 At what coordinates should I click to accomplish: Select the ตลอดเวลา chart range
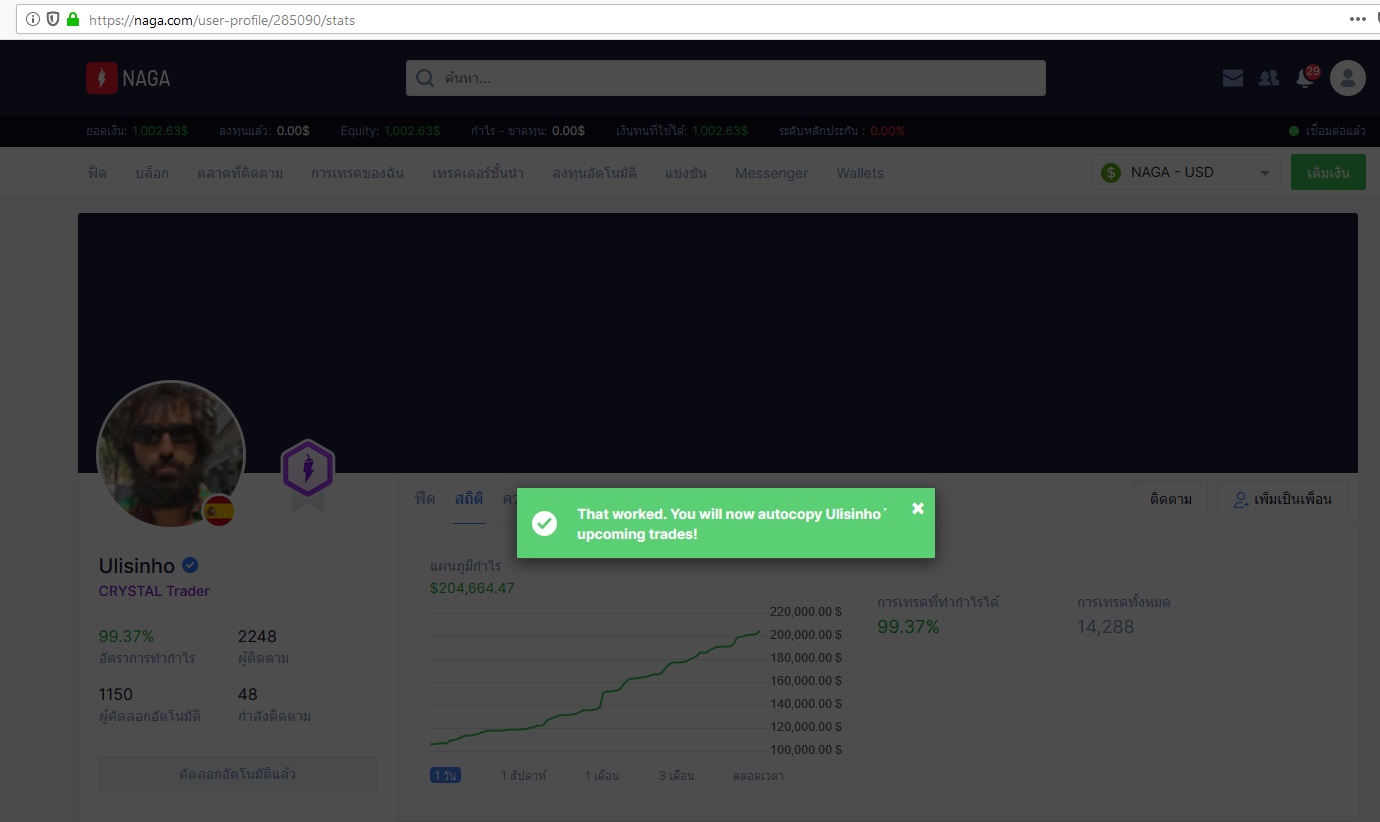pyautogui.click(x=758, y=775)
